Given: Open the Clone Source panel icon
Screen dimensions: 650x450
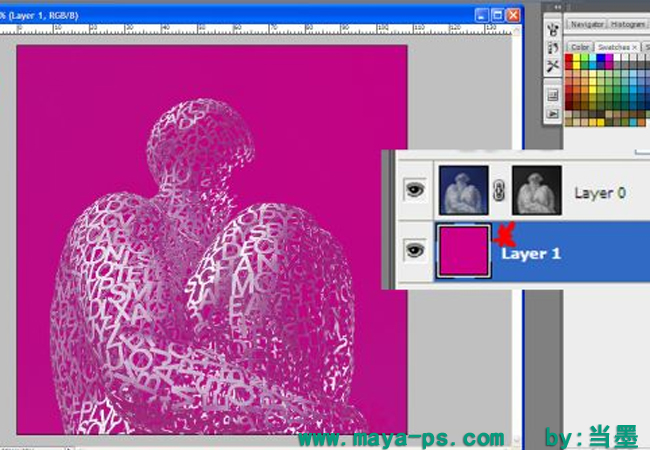Looking at the screenshot, I should coord(553,48).
